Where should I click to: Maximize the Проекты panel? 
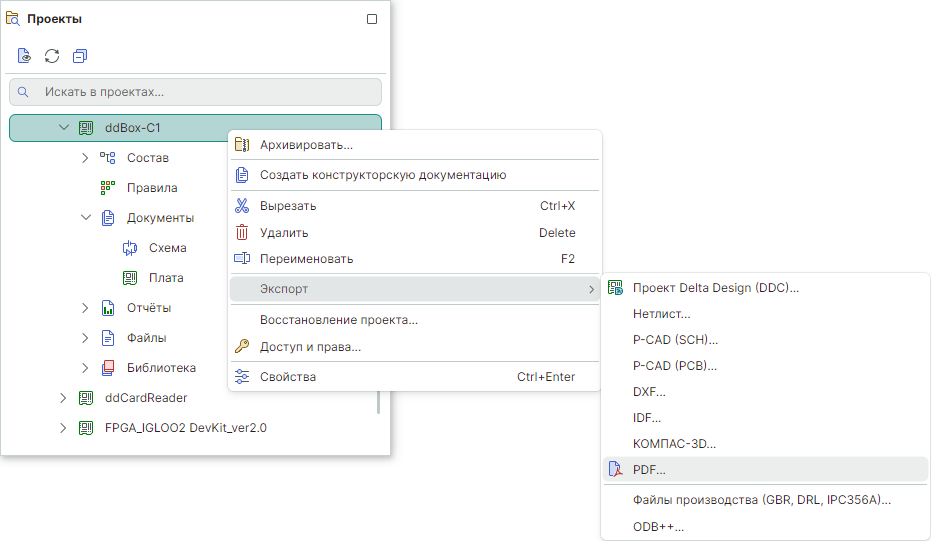pos(372,19)
